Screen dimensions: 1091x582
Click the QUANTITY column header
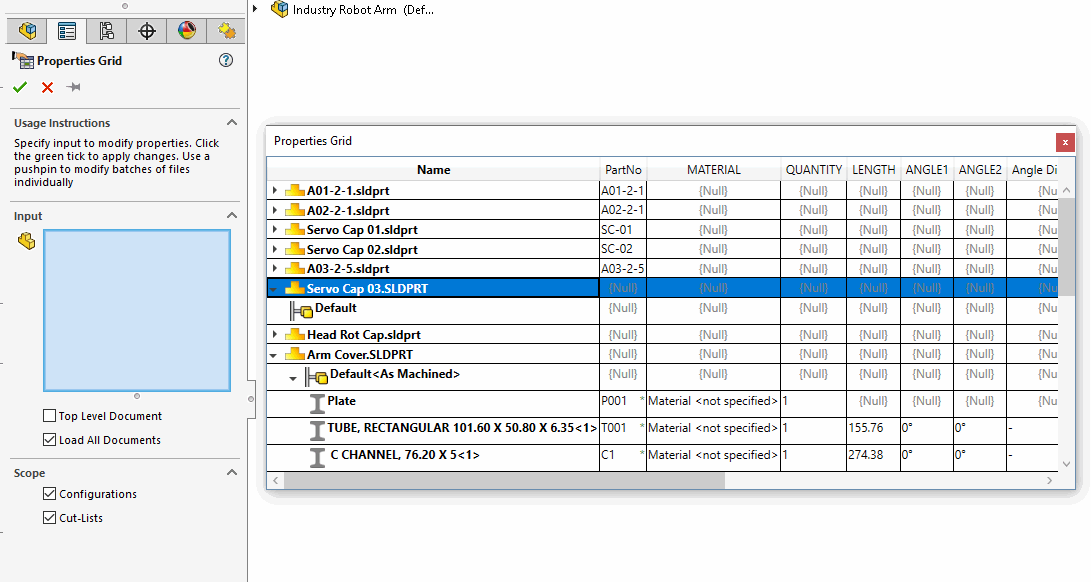[813, 170]
